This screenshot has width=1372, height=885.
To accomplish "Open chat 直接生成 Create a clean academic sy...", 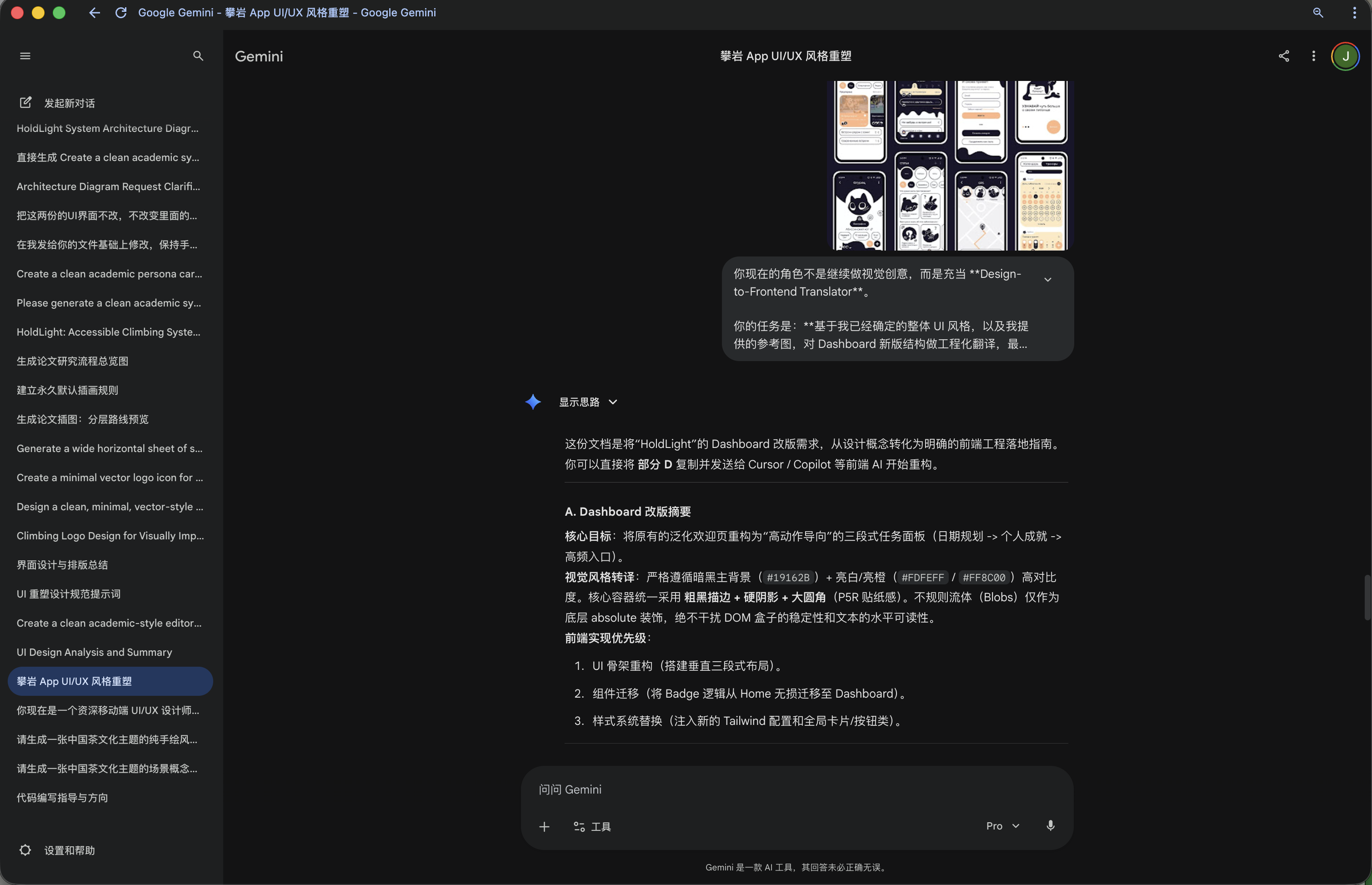I will (110, 157).
